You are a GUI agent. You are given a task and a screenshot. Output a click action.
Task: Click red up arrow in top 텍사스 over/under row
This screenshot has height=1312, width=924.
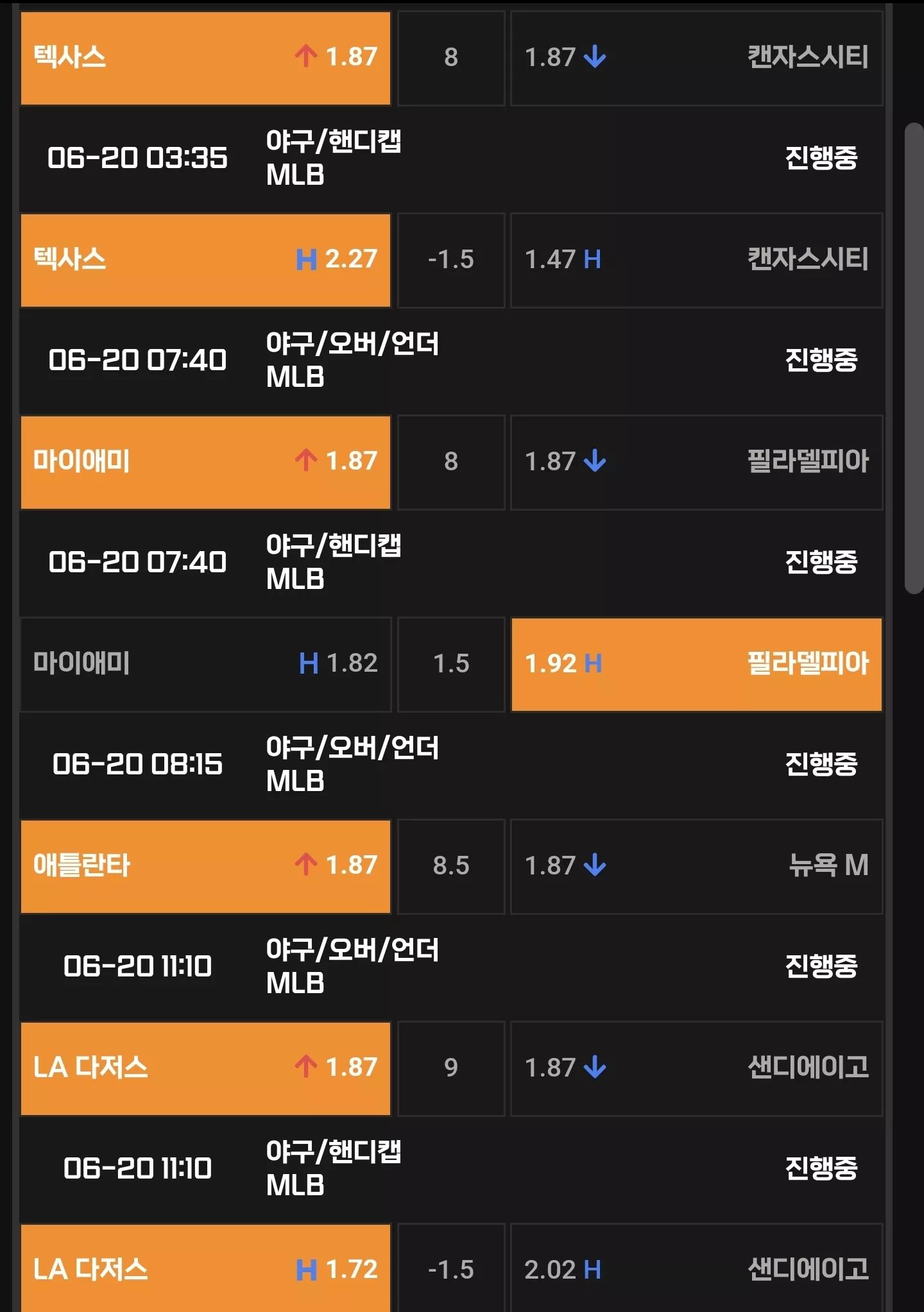click(306, 56)
